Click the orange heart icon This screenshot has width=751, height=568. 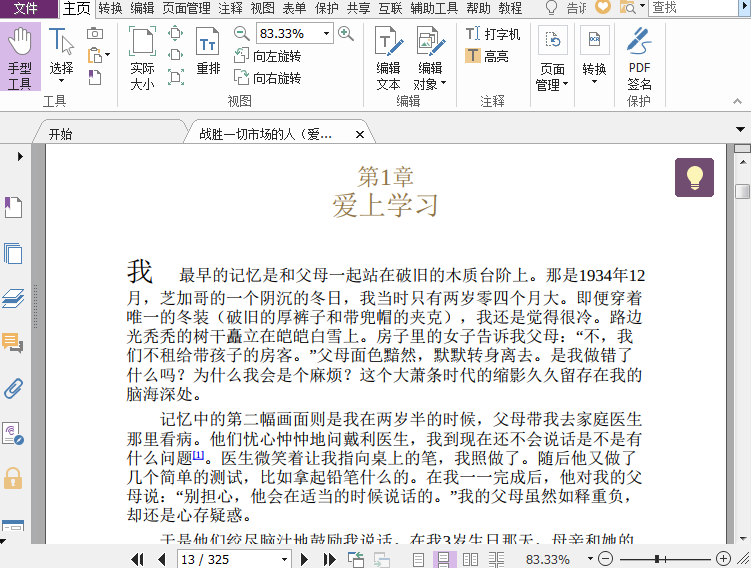[603, 7]
